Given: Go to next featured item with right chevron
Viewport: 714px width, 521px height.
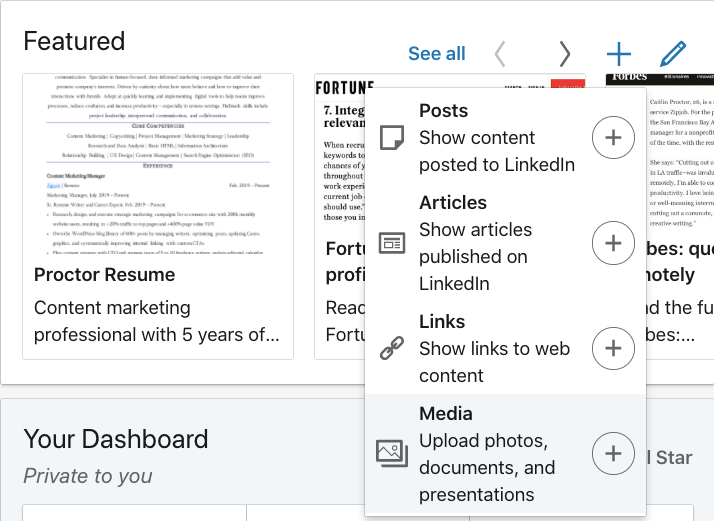Looking at the screenshot, I should coord(565,54).
